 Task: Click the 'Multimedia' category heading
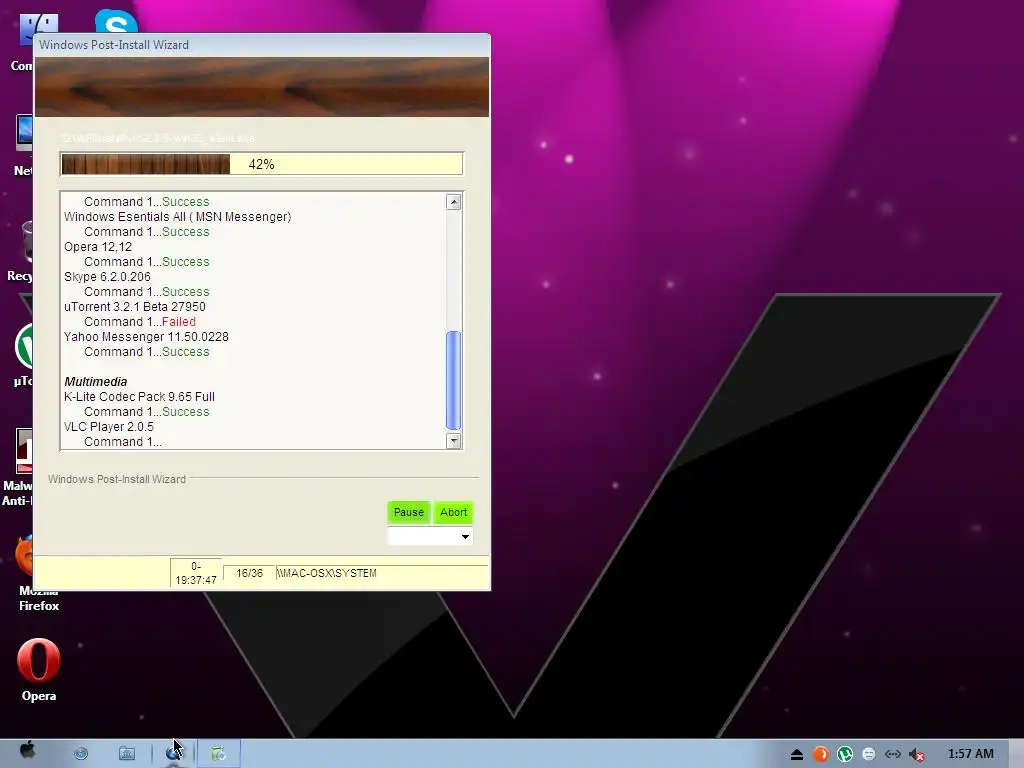point(95,381)
